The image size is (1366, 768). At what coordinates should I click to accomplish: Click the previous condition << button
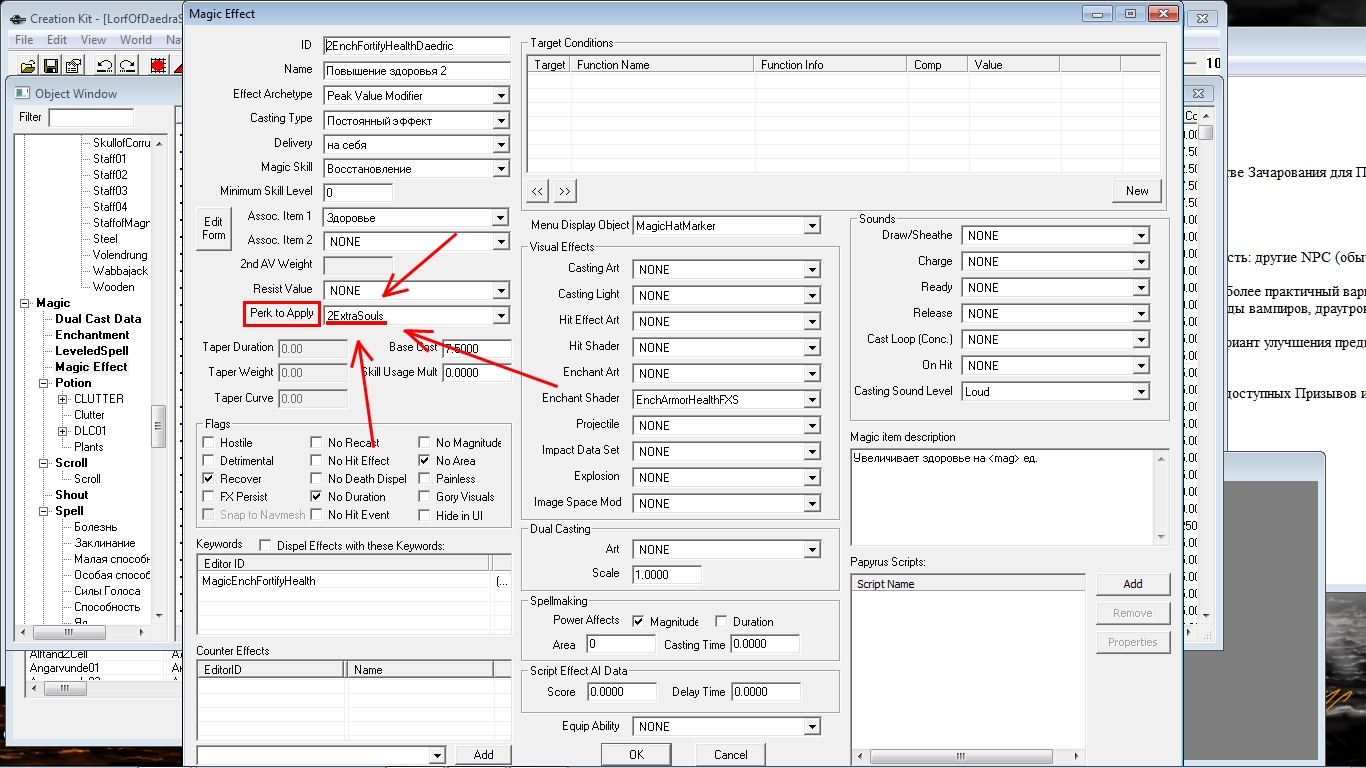tap(538, 191)
